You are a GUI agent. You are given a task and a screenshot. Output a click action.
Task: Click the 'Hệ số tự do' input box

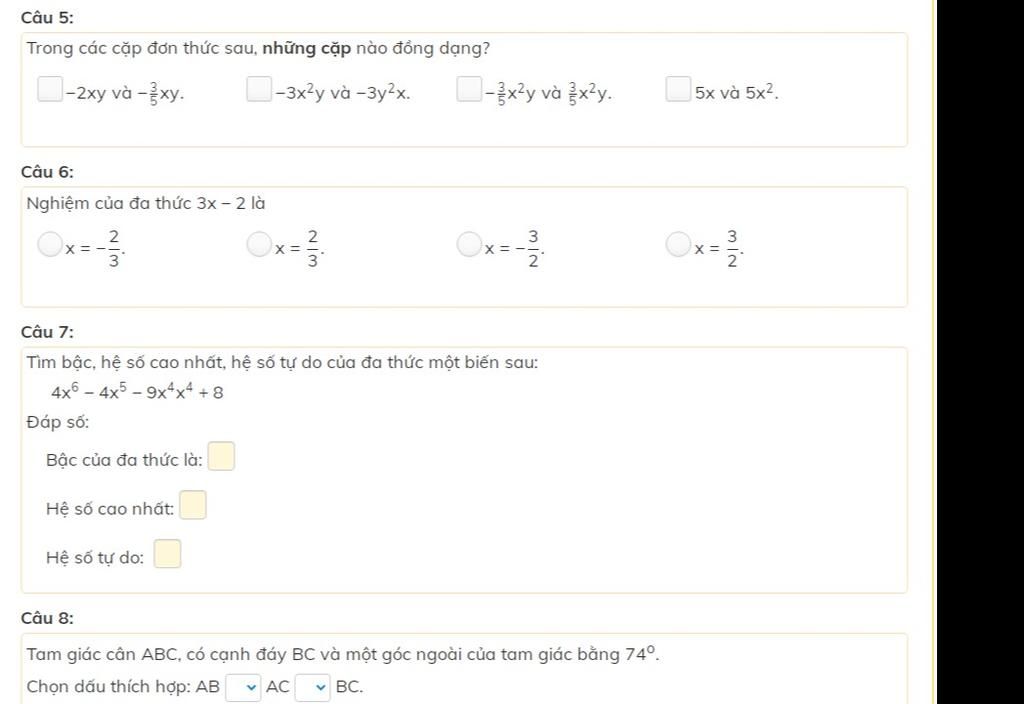click(168, 554)
